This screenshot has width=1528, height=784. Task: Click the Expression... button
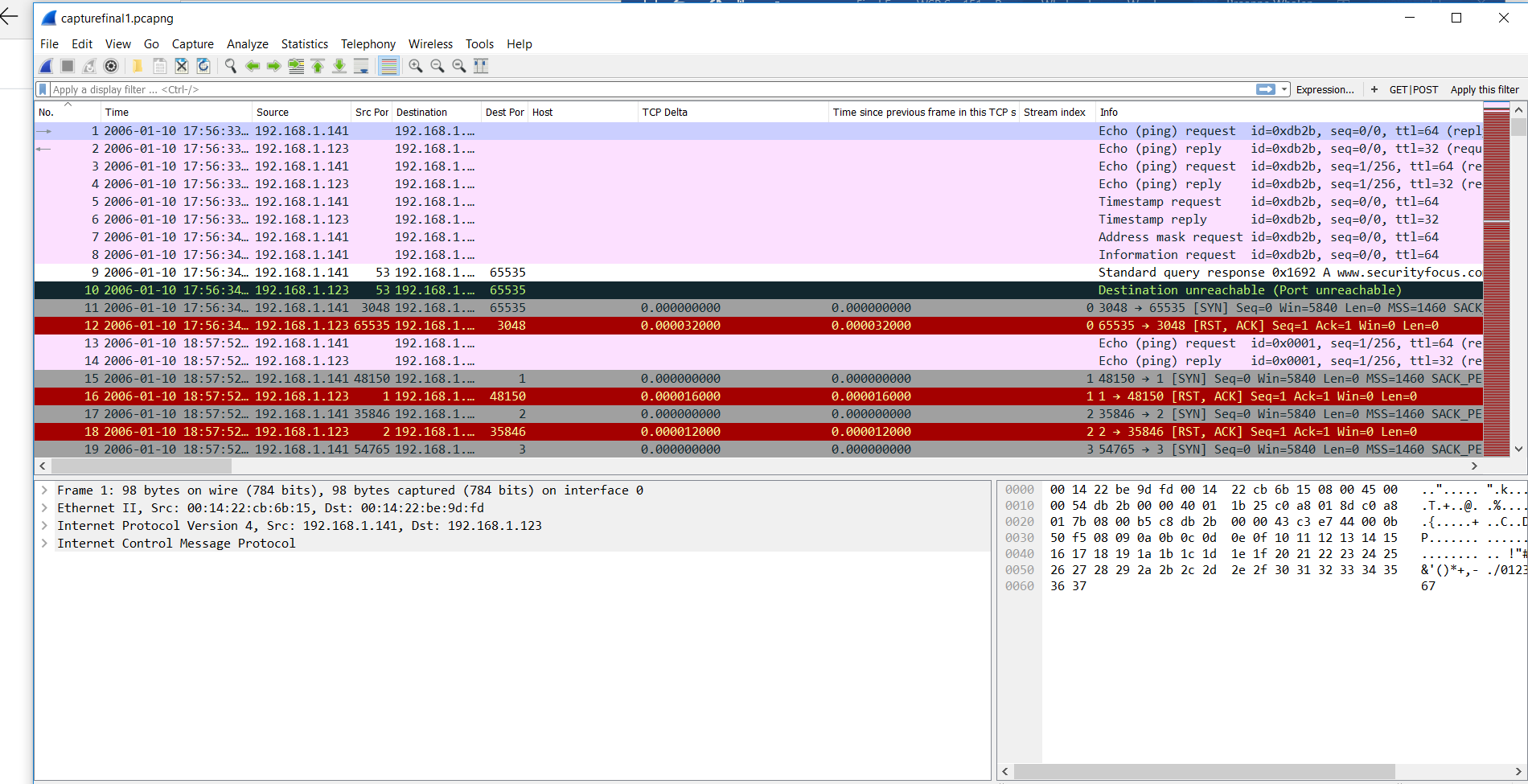click(1325, 90)
